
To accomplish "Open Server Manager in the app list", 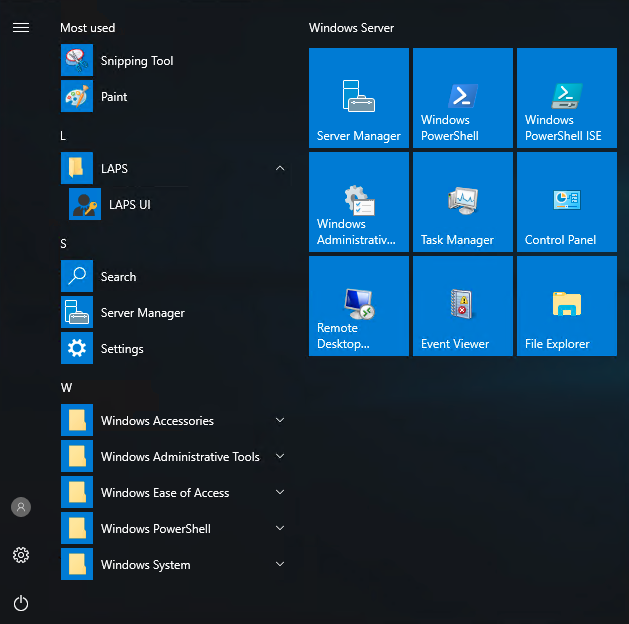I will tap(174, 312).
